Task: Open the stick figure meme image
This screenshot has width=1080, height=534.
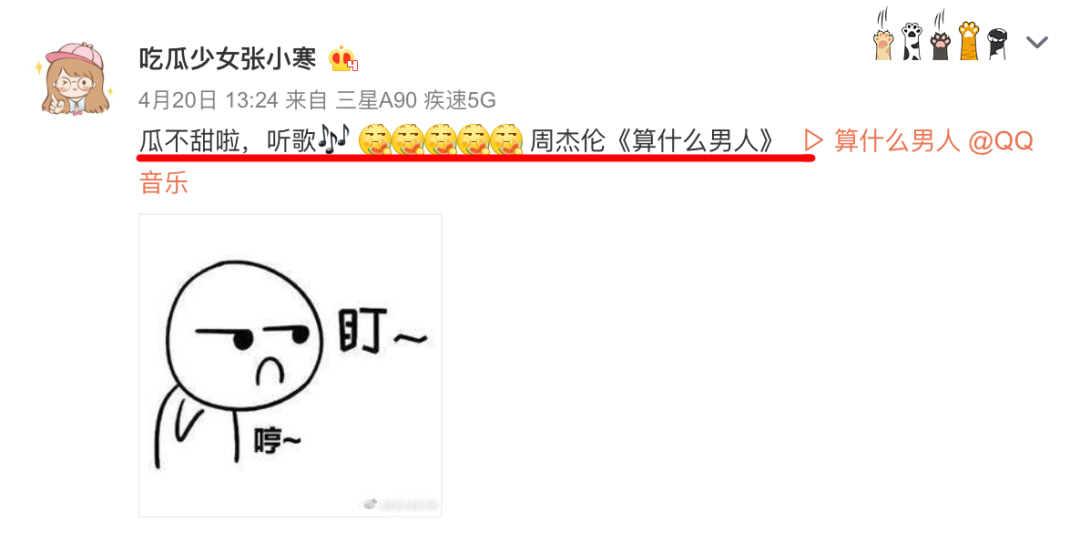Action: (290, 365)
